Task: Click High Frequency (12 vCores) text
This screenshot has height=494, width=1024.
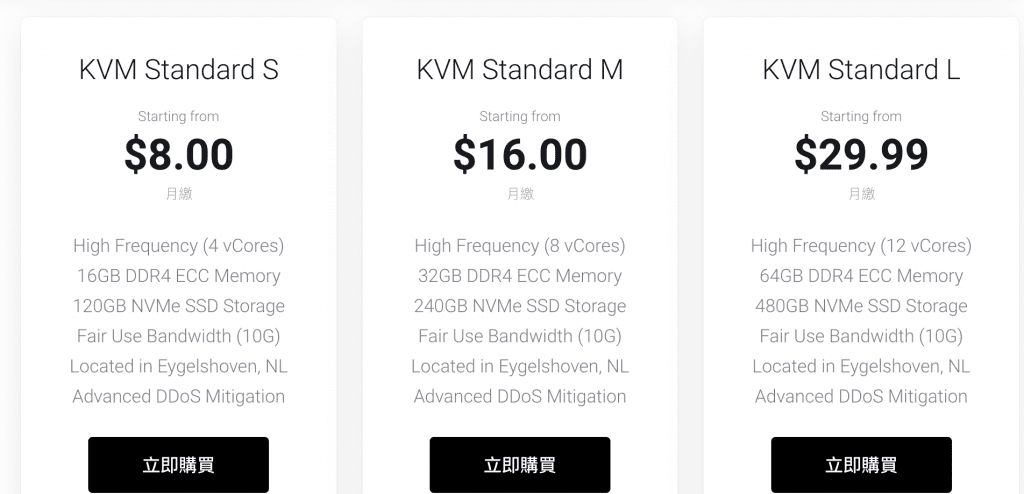Action: (861, 246)
